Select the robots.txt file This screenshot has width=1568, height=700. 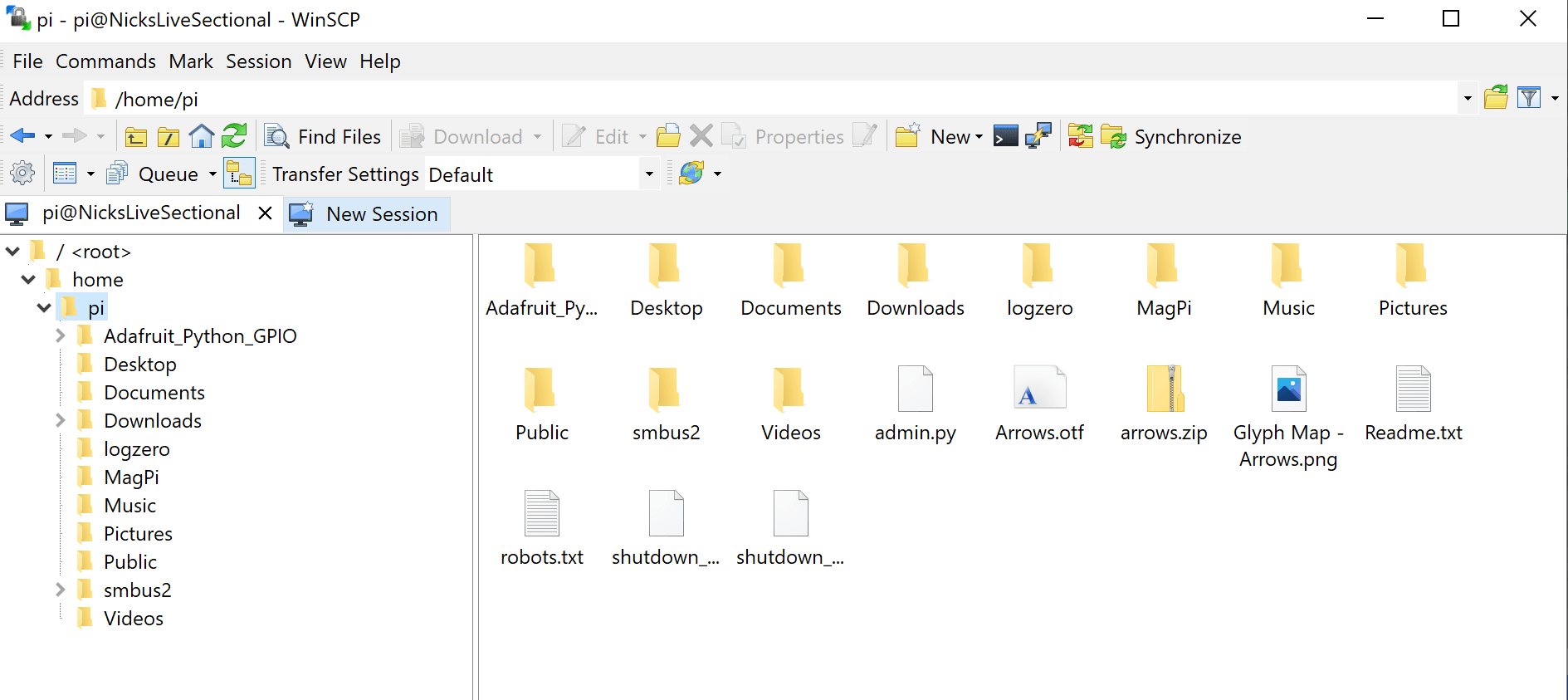coord(542,530)
